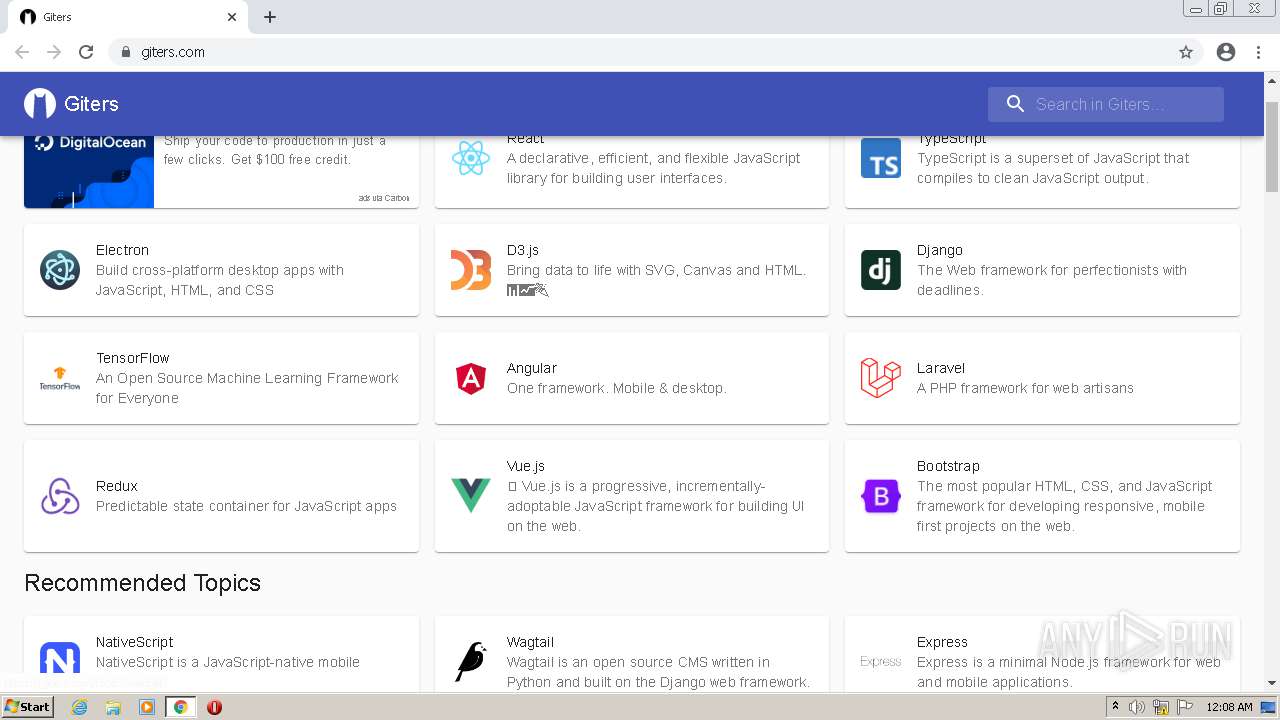
Task: Click the Angular shield logo
Action: [471, 378]
